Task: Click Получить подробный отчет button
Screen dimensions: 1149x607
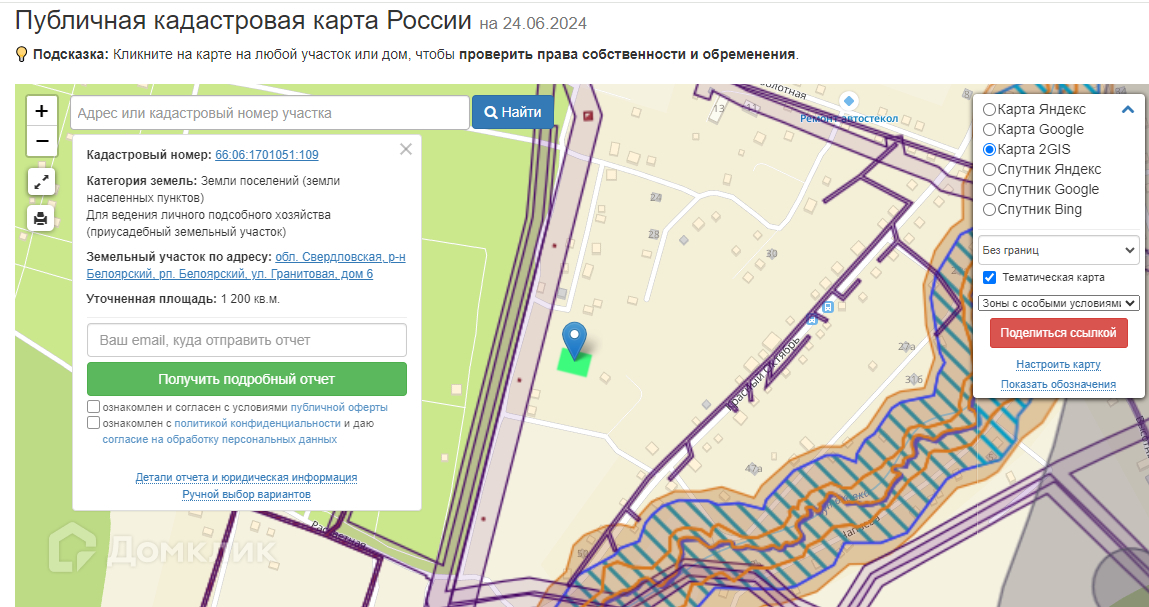Action: click(x=247, y=379)
